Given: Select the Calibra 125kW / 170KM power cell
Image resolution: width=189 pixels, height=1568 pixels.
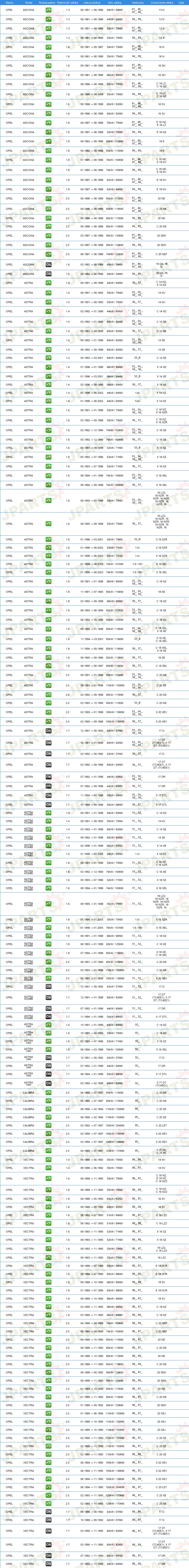Looking at the screenshot, I should click(115, 1150).
